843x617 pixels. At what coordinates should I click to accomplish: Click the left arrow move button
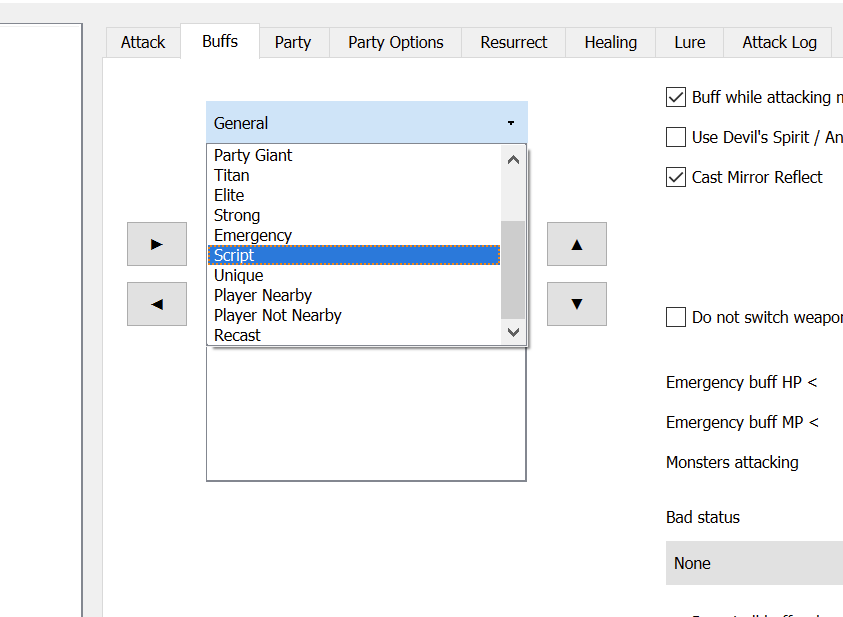[x=157, y=304]
